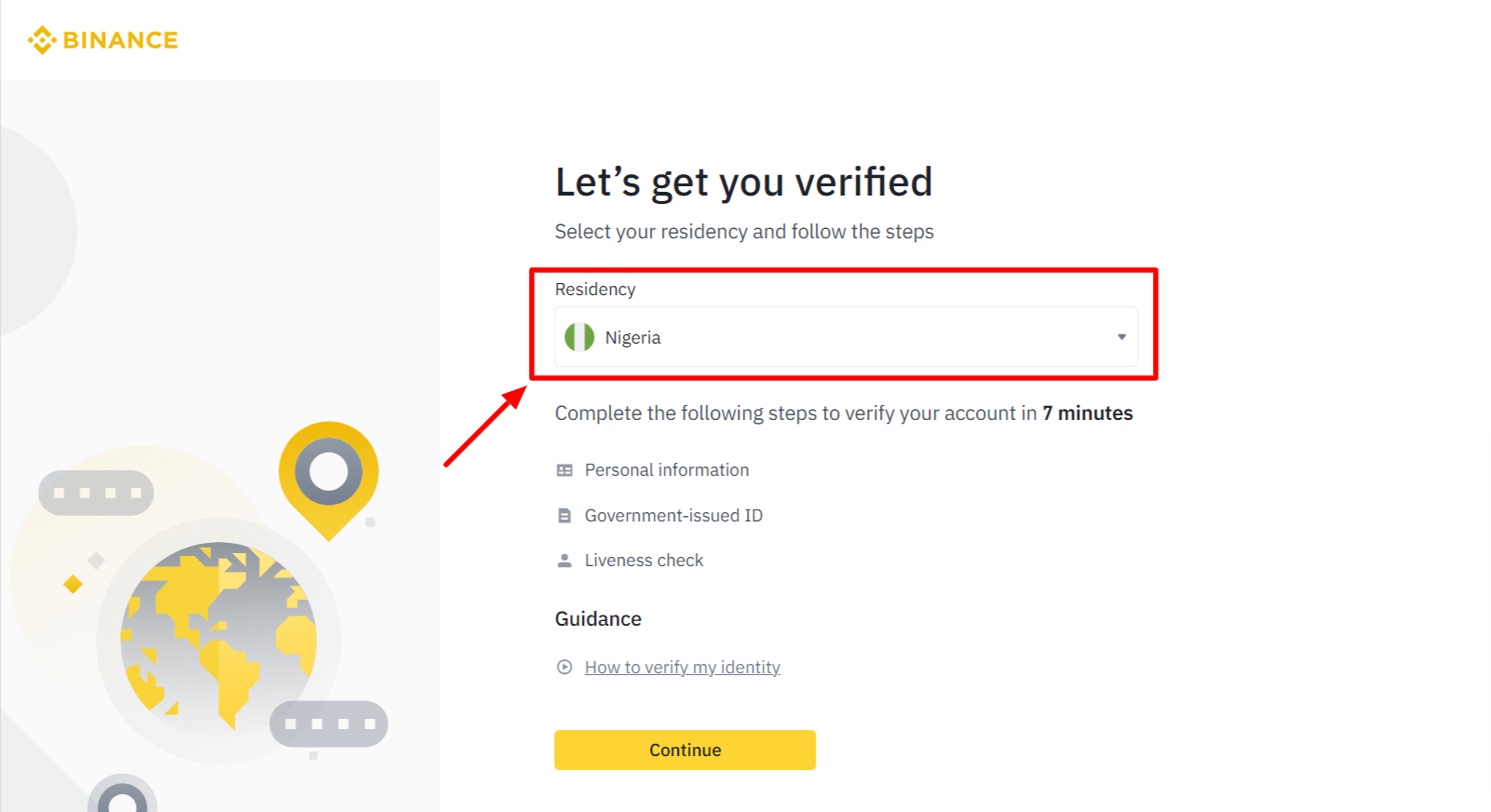This screenshot has width=1491, height=812.
Task: Click the Liveness check step text
Action: [x=644, y=561]
